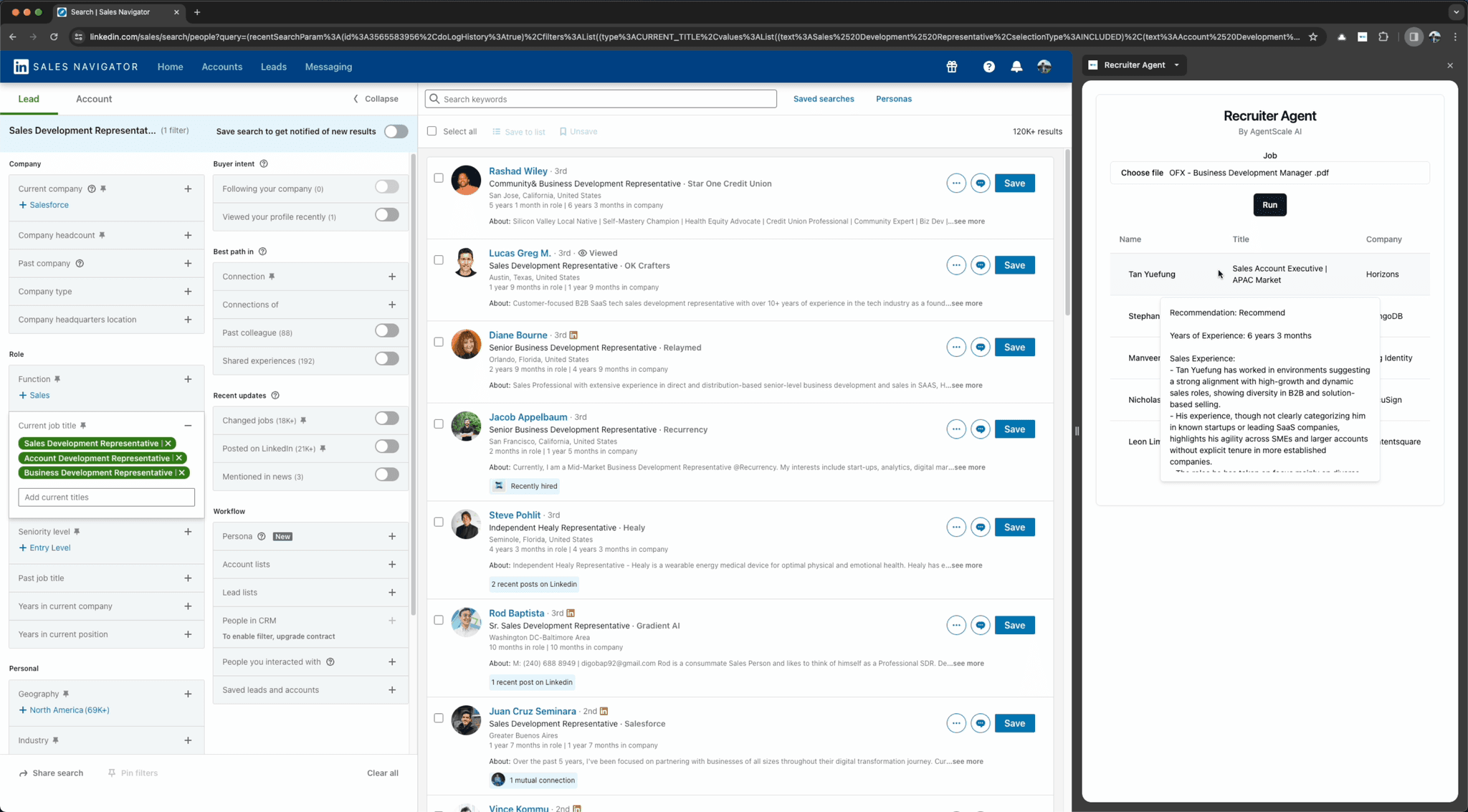This screenshot has width=1468, height=812.
Task: Toggle the browser side panel icon
Action: tap(1414, 37)
